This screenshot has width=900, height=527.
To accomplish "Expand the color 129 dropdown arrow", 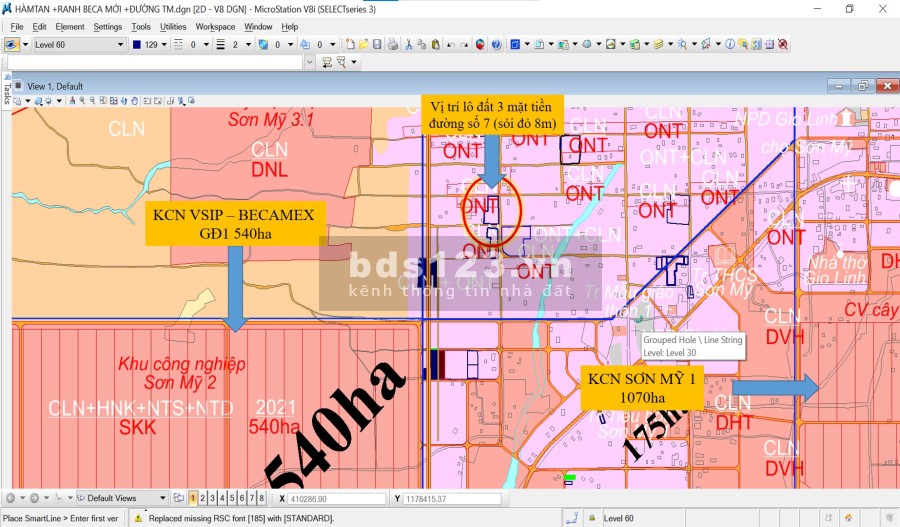I will click(164, 44).
